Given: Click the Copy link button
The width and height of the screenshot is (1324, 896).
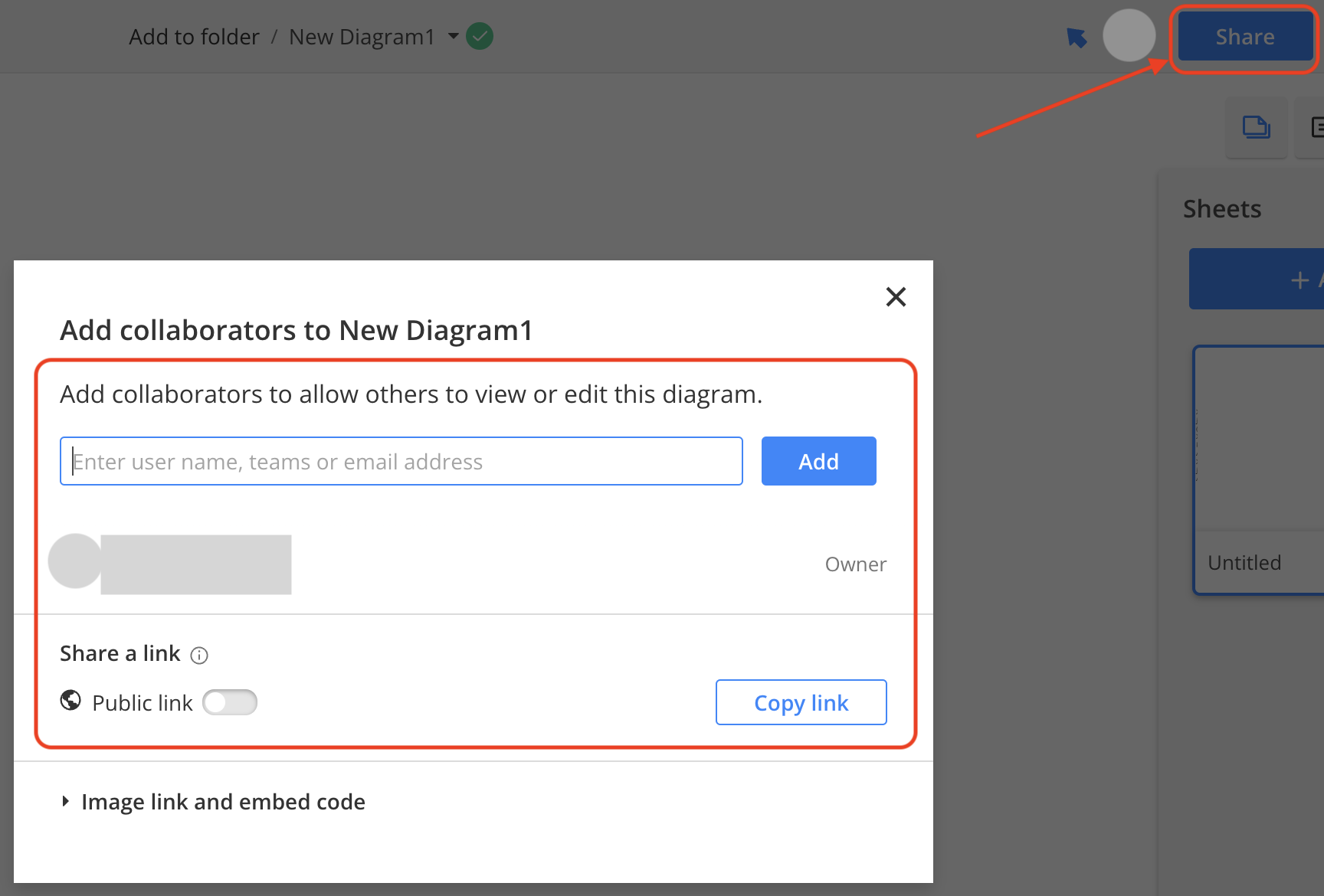Looking at the screenshot, I should click(x=801, y=701).
